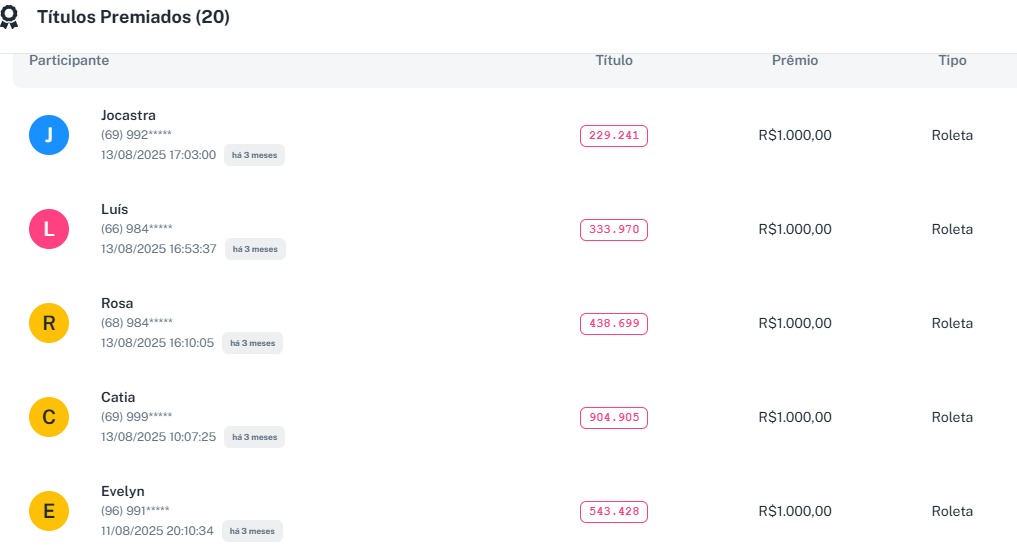
Task: Select title badge 904.905
Action: tap(614, 418)
